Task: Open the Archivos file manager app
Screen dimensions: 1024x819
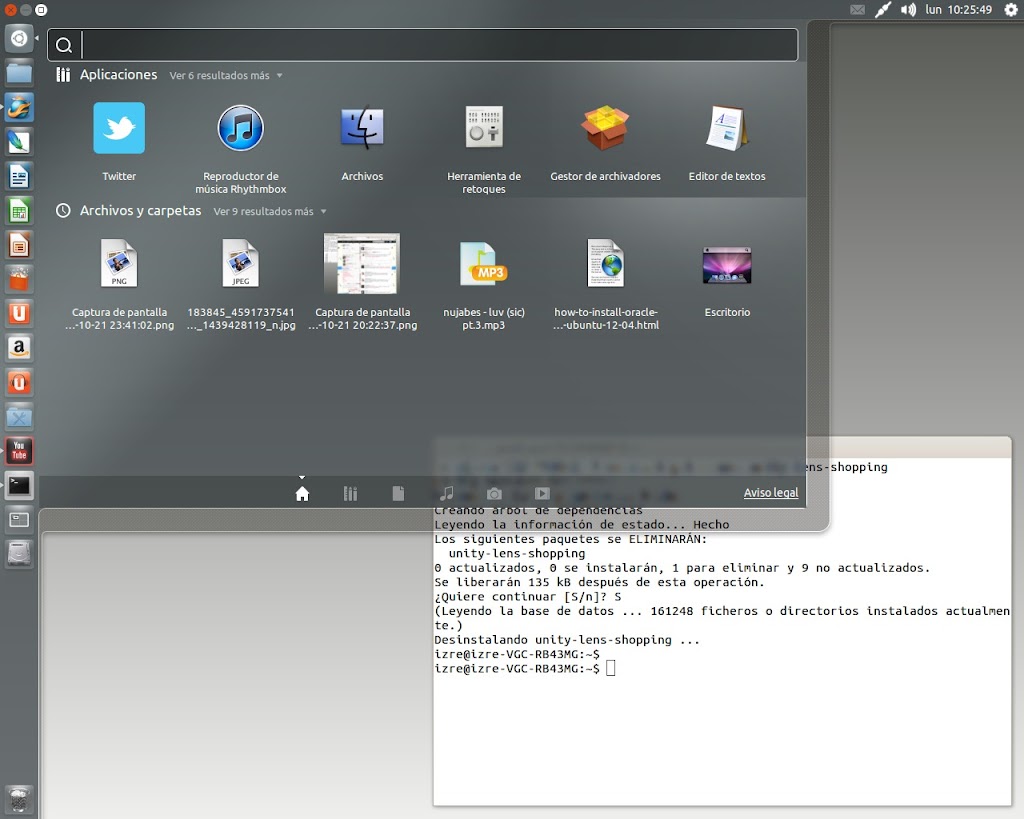Action: pyautogui.click(x=362, y=129)
